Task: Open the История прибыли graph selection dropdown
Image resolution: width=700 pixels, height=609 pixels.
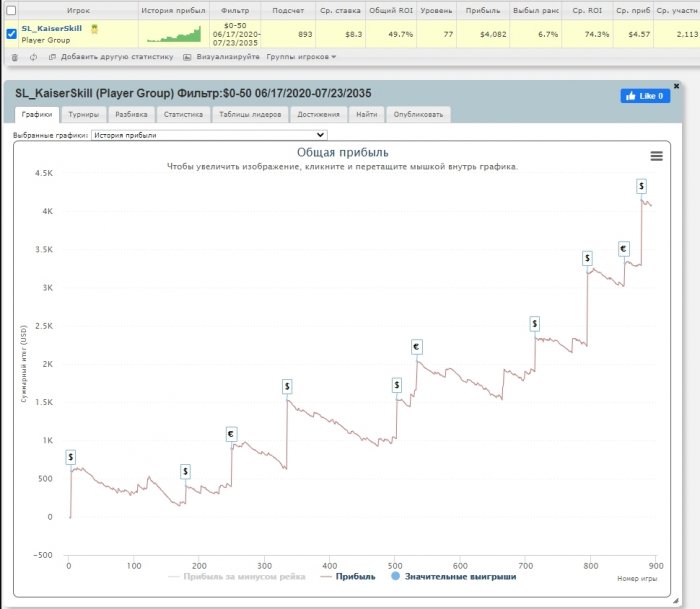Action: (x=209, y=135)
